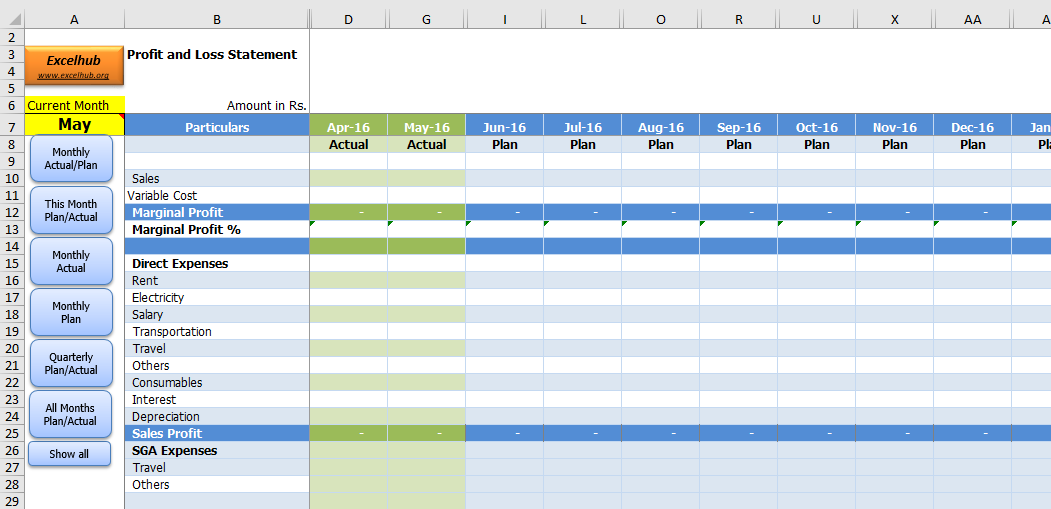Select column G header
This screenshot has height=509, width=1051.
pos(426,20)
